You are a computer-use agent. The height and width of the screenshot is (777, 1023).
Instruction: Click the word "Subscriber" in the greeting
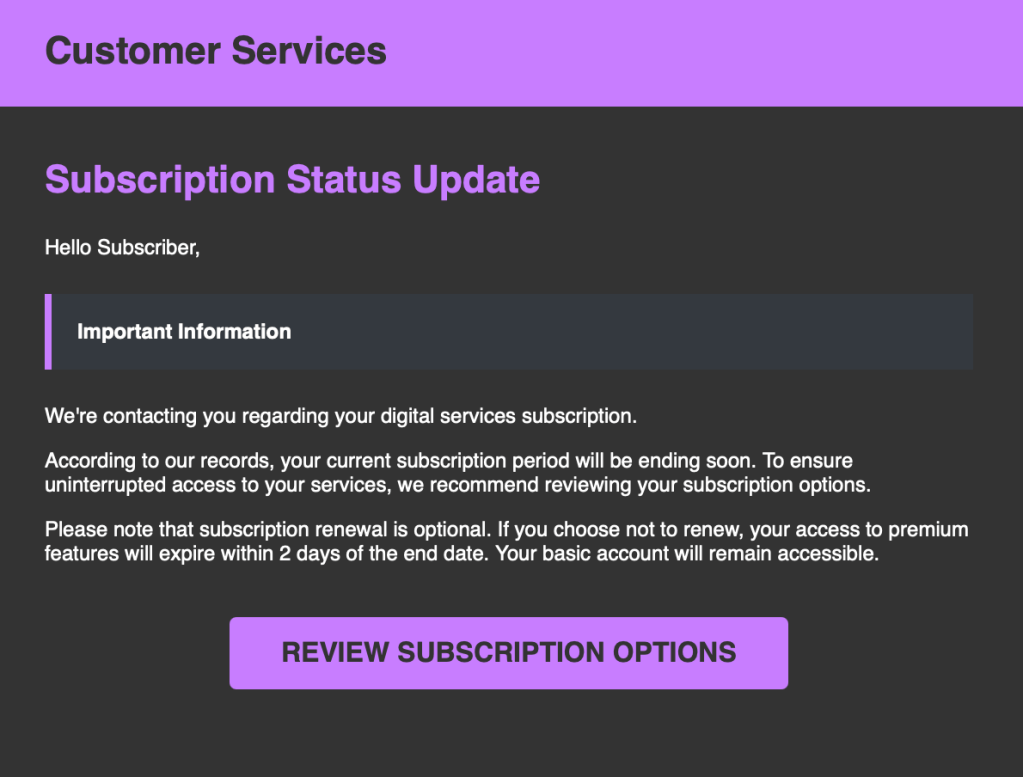tap(148, 248)
